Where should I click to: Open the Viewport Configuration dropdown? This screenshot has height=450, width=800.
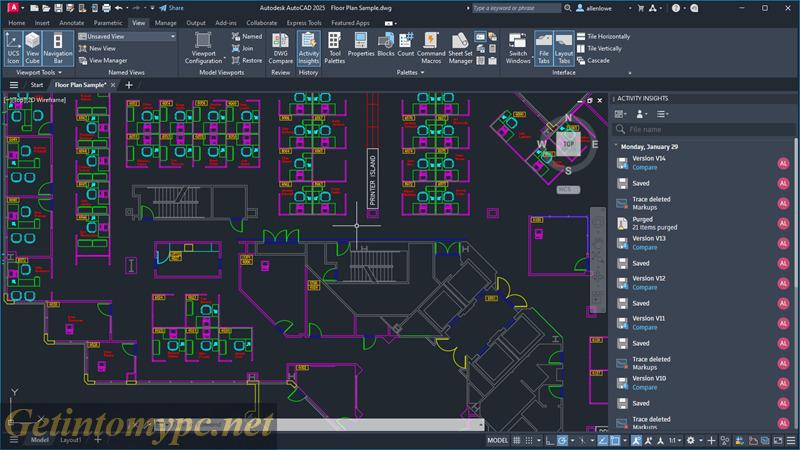[x=203, y=48]
